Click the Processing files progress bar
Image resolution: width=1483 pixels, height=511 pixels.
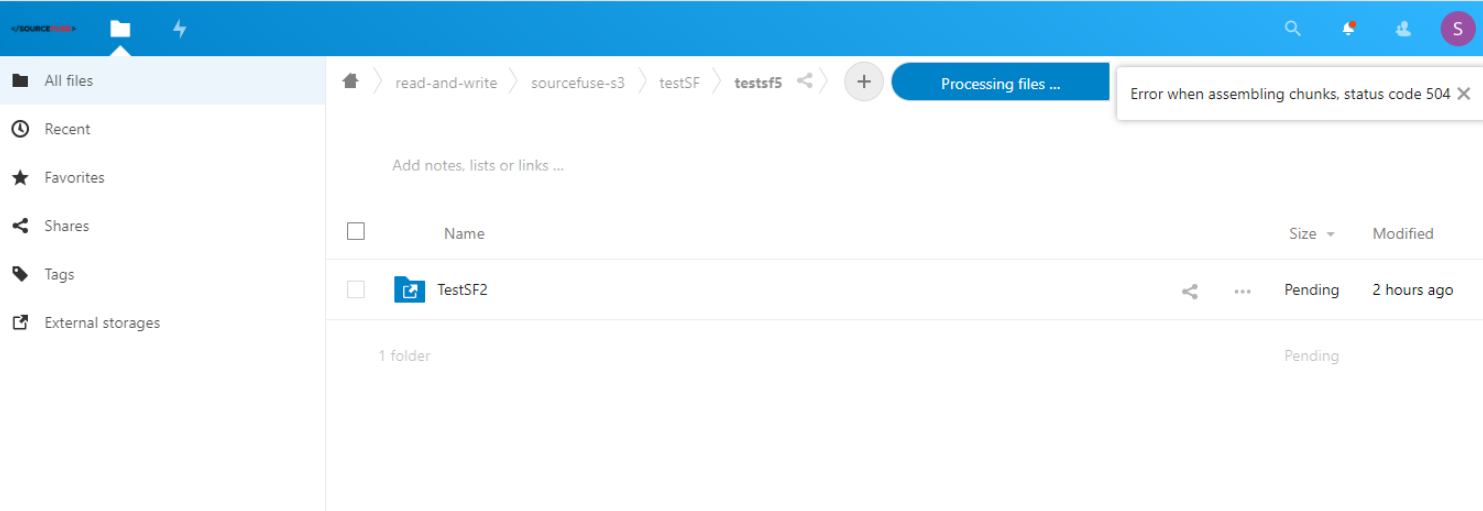pyautogui.click(x=1000, y=82)
